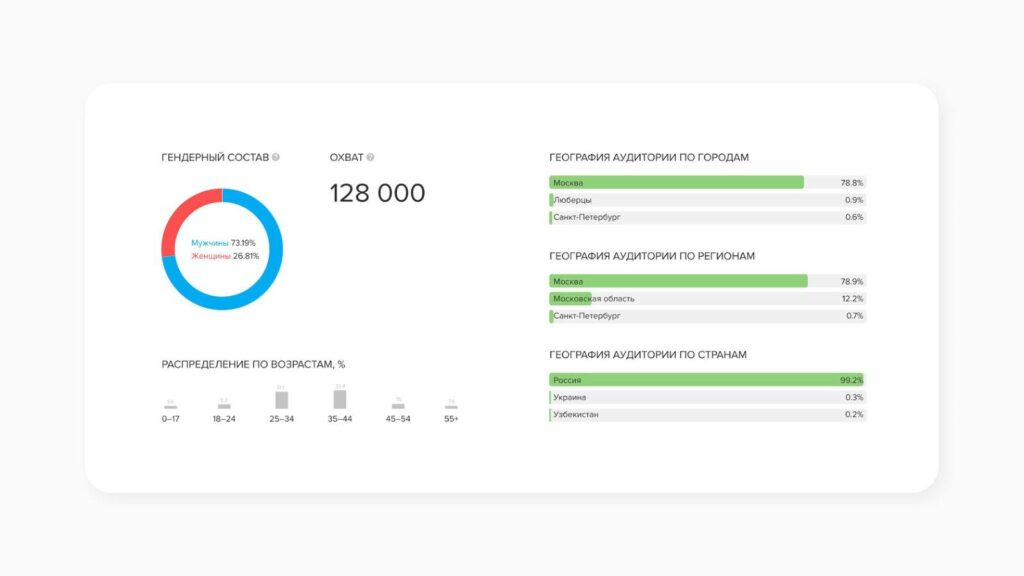1024x576 pixels.
Task: Click the 25–34 age group bar
Action: [x=281, y=400]
